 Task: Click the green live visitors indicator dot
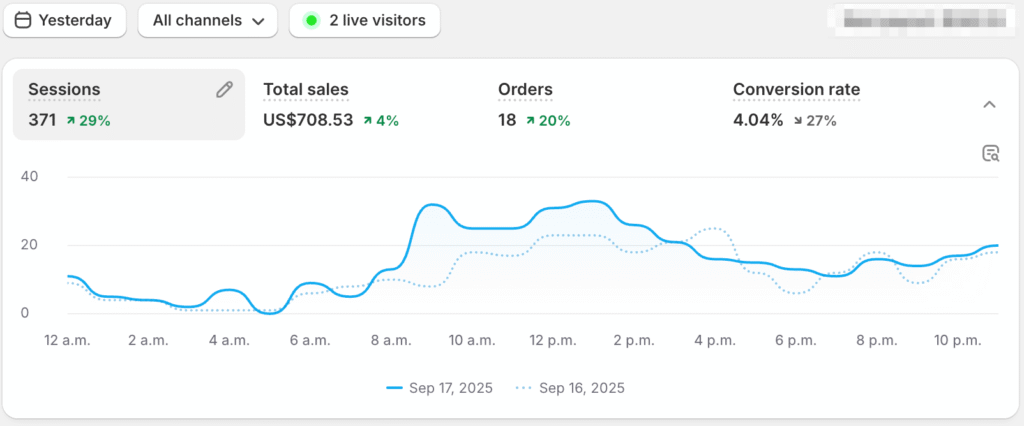click(x=311, y=20)
